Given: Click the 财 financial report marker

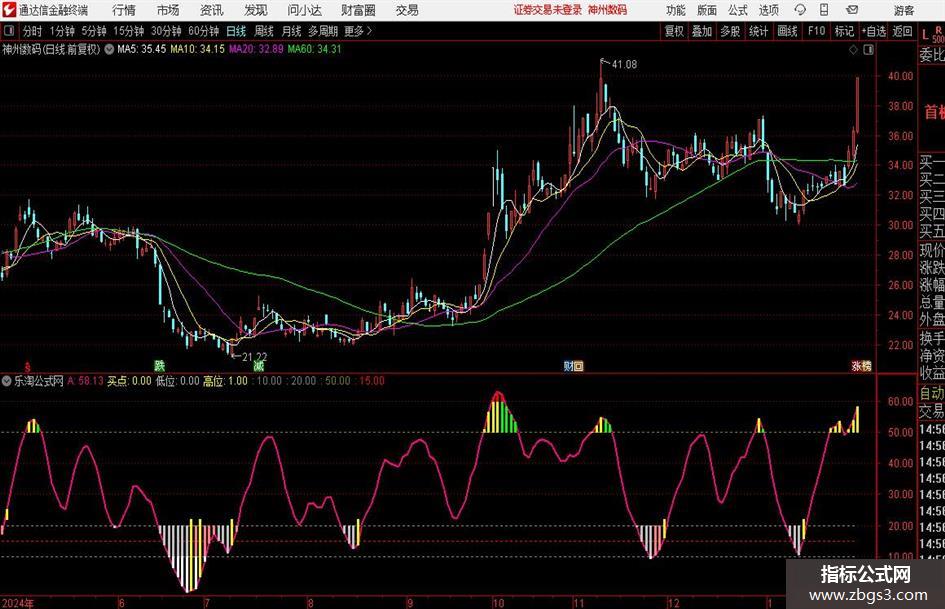Looking at the screenshot, I should click(x=568, y=365).
